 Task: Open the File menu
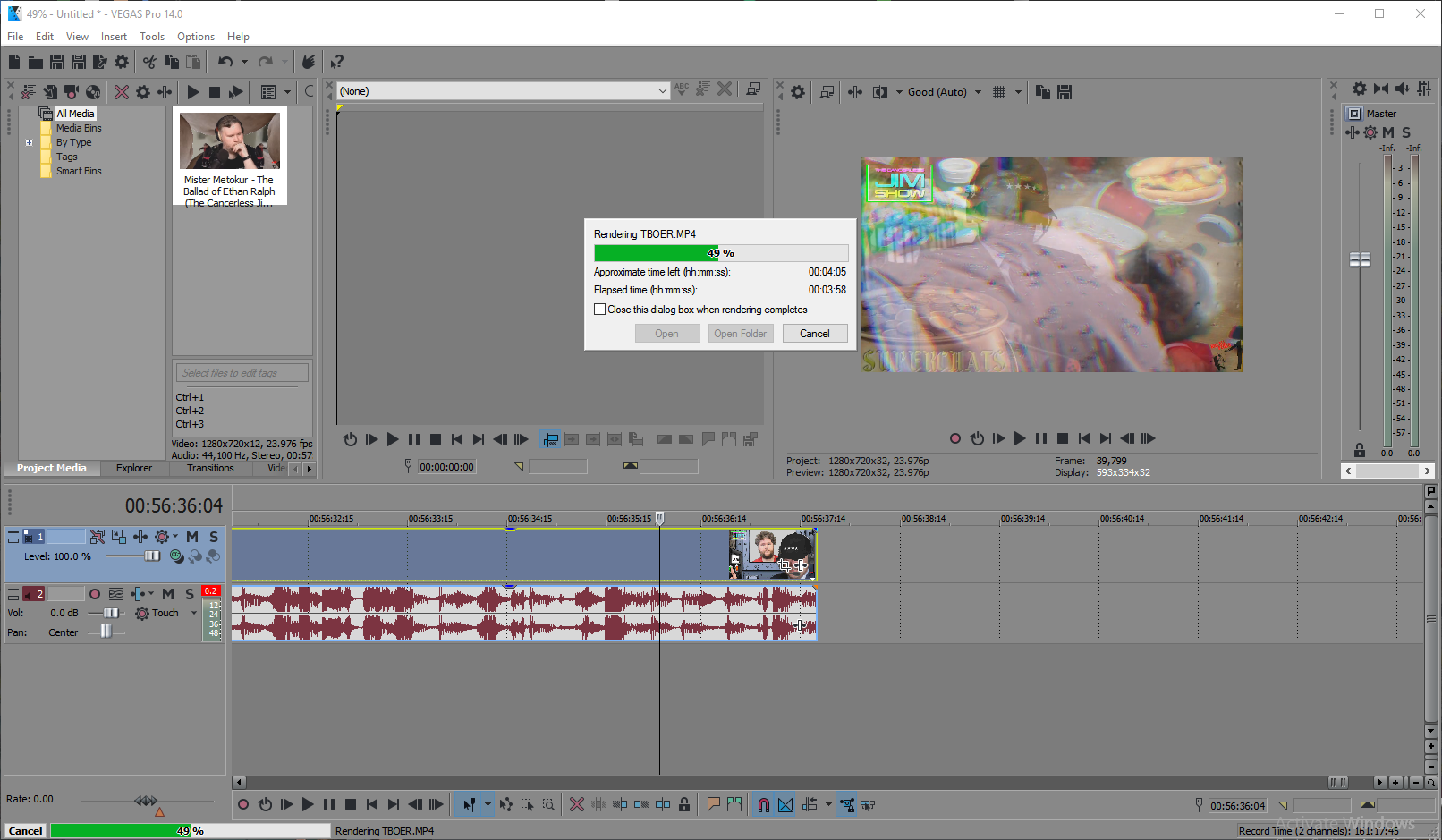click(15, 37)
